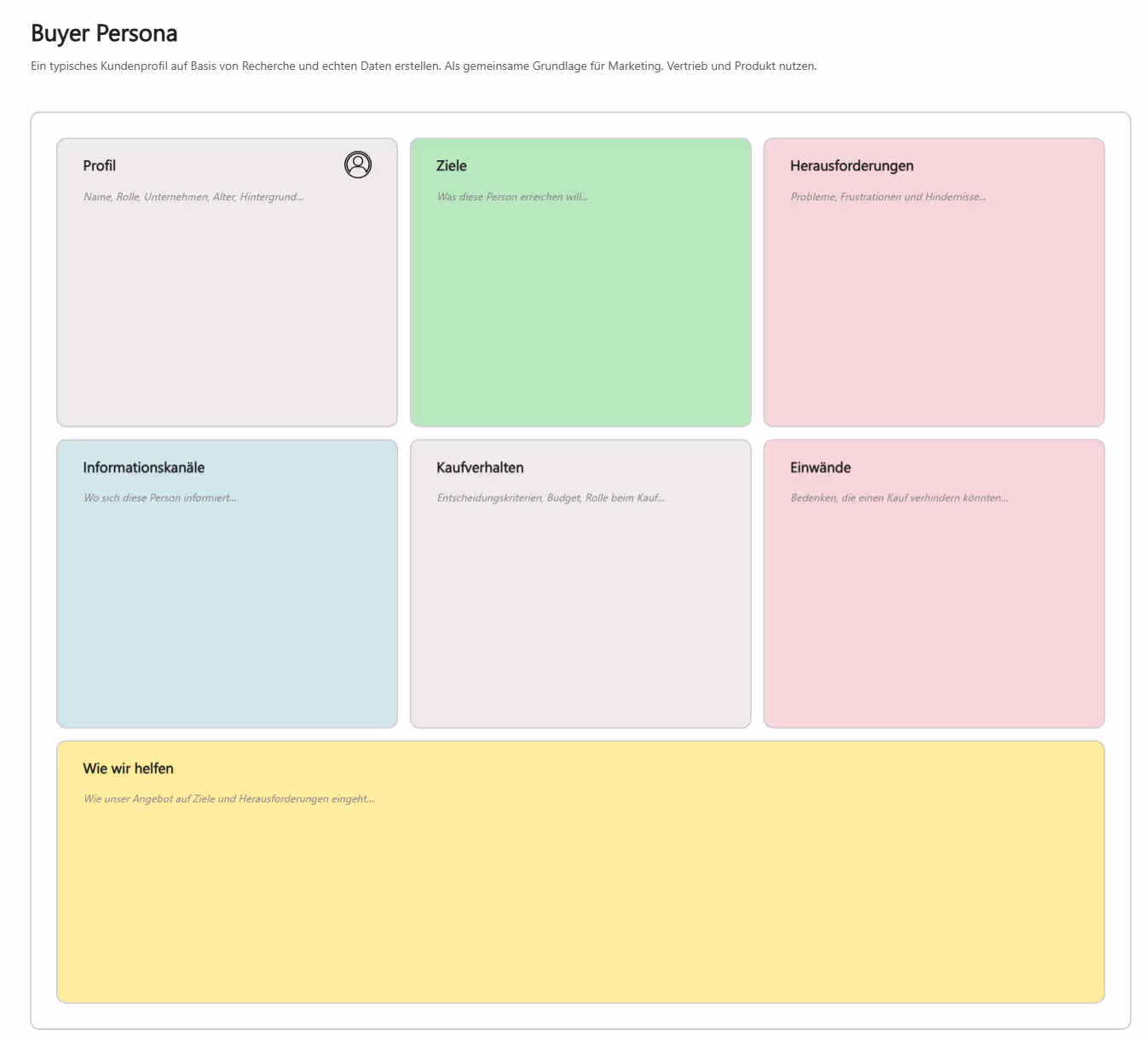The width and height of the screenshot is (1148, 1041).
Task: Select the Wie wir helfen heading
Action: coord(128,768)
